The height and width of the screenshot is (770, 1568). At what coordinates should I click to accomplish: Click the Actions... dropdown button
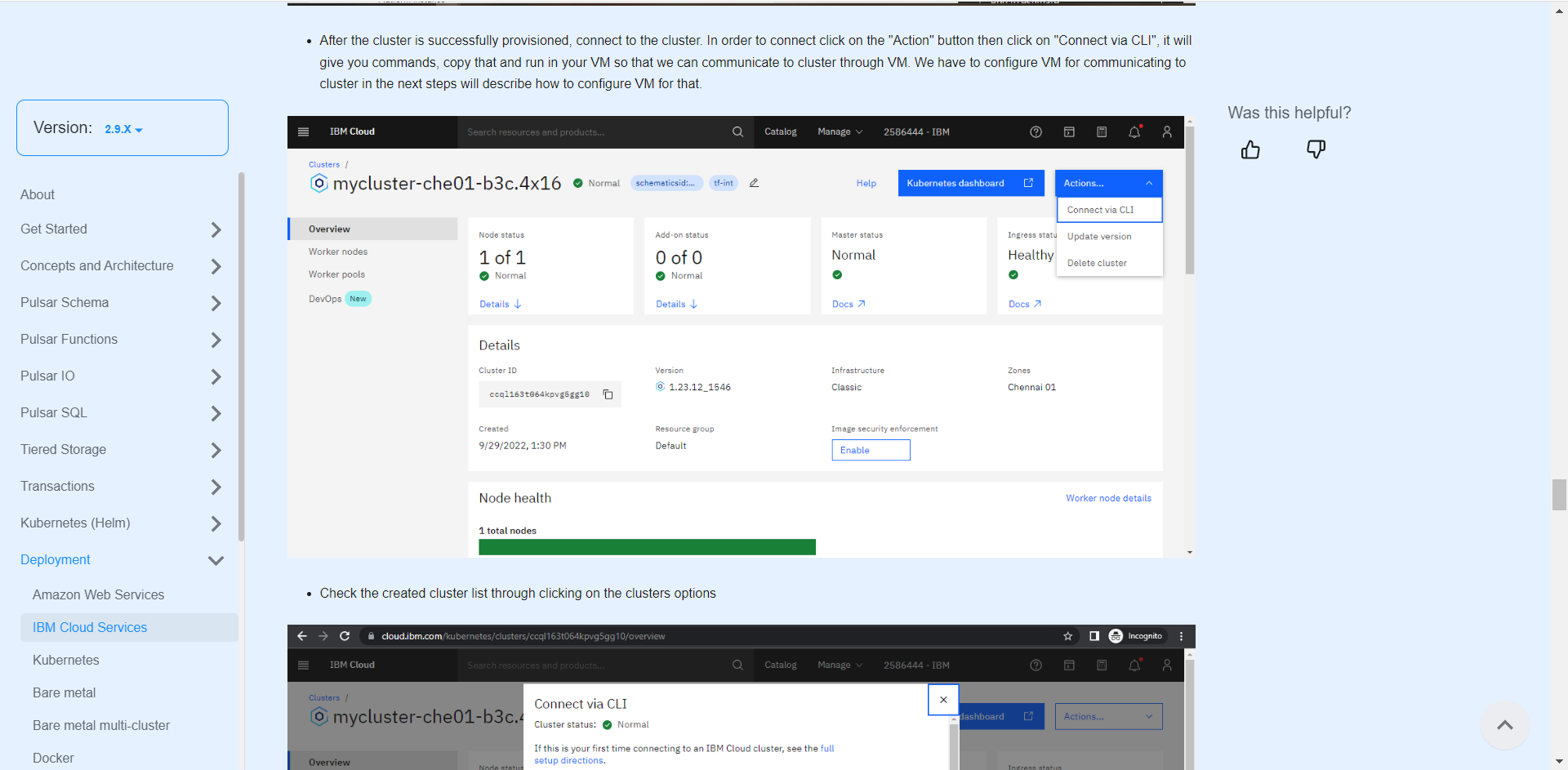[1108, 183]
